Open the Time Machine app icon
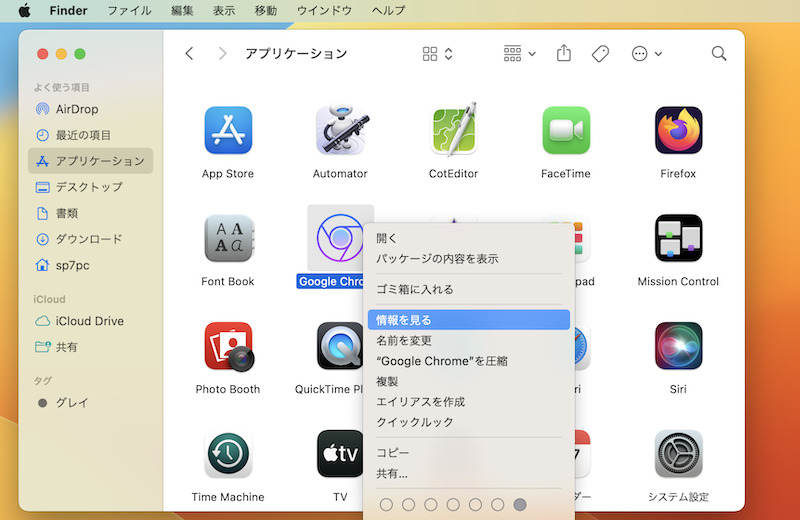 [228, 454]
